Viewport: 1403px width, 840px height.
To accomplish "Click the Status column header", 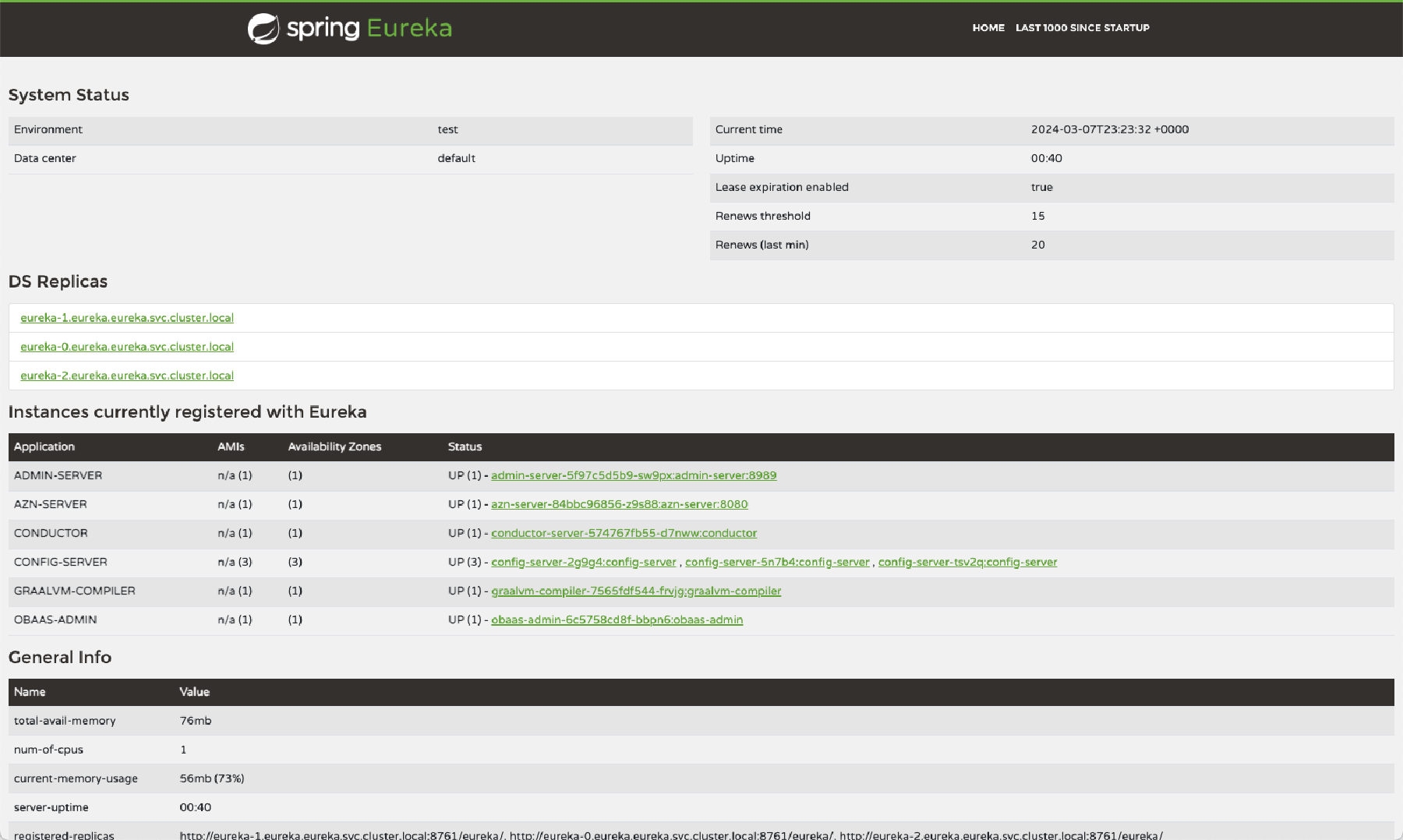I will tap(465, 446).
